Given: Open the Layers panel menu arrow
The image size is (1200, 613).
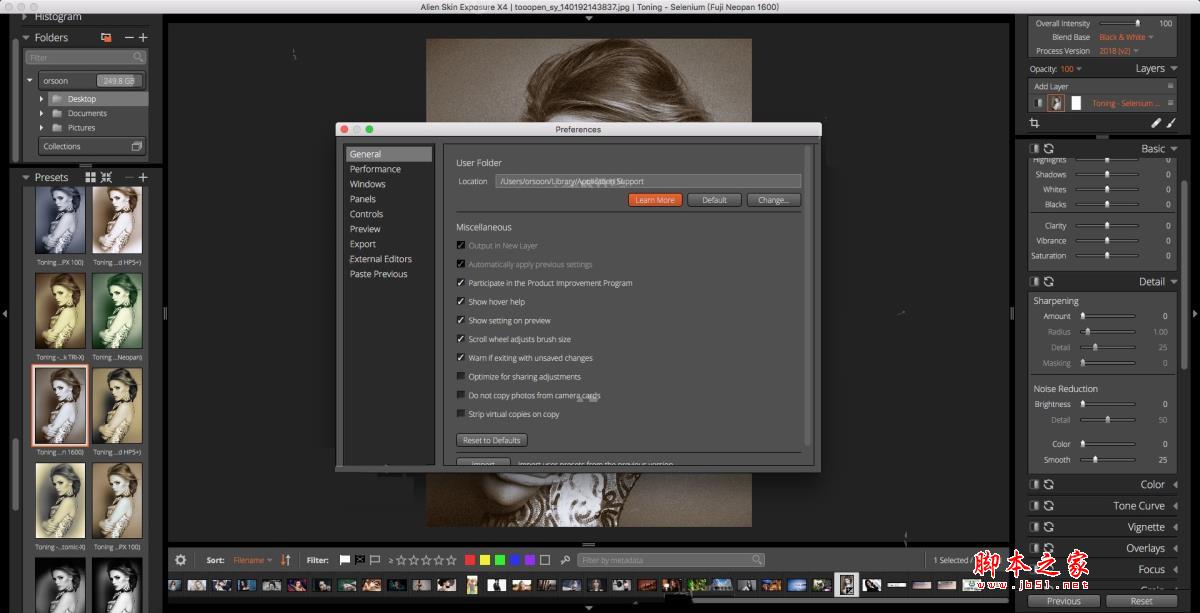Looking at the screenshot, I should pos(1173,69).
